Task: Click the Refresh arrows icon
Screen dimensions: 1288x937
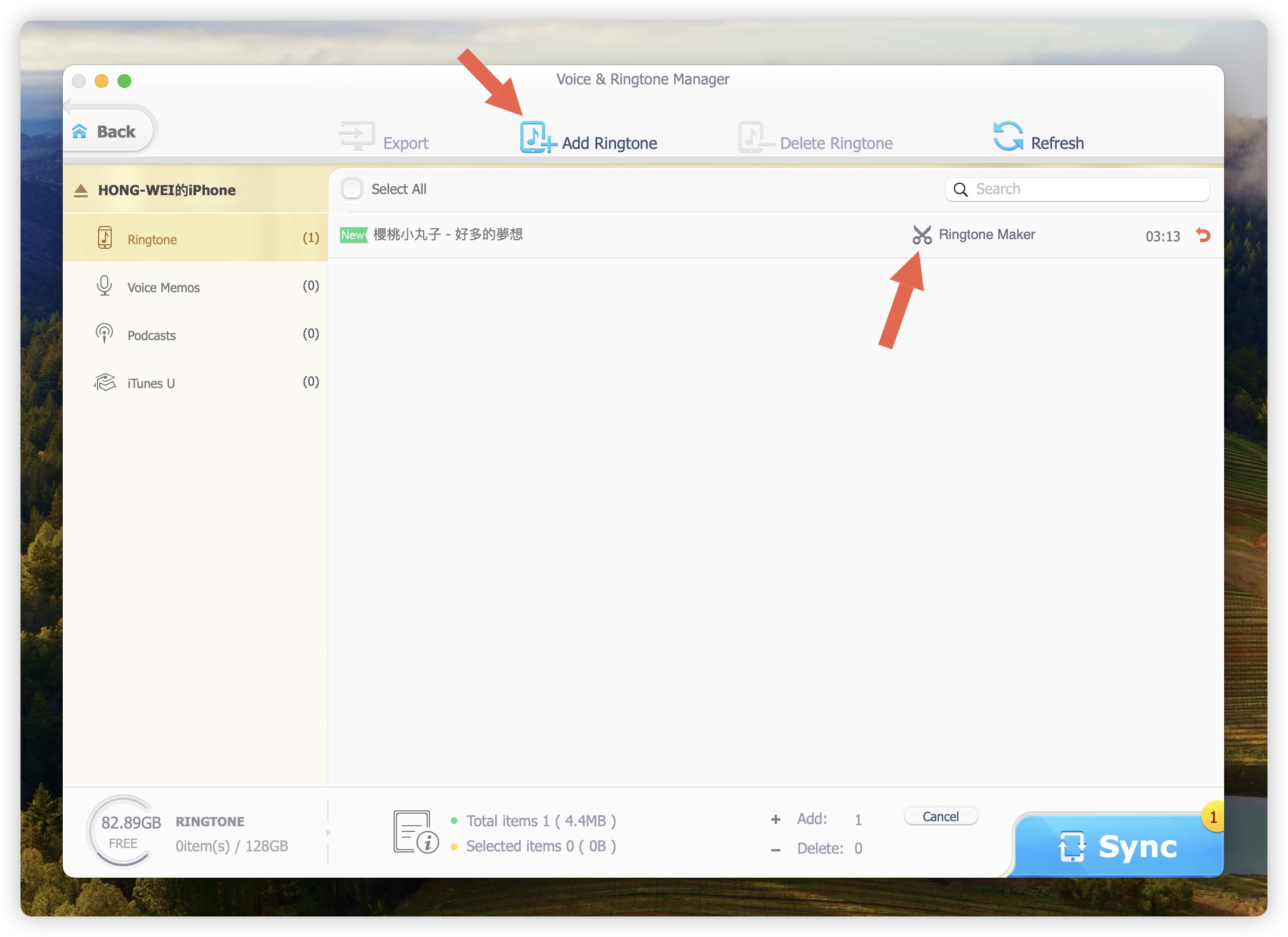Action: pos(1007,136)
